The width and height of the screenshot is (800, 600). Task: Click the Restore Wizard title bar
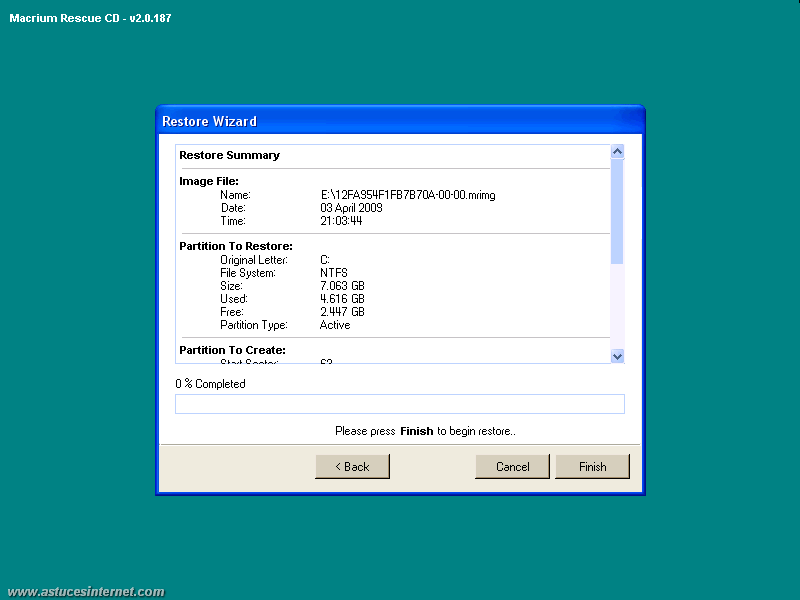[x=400, y=121]
